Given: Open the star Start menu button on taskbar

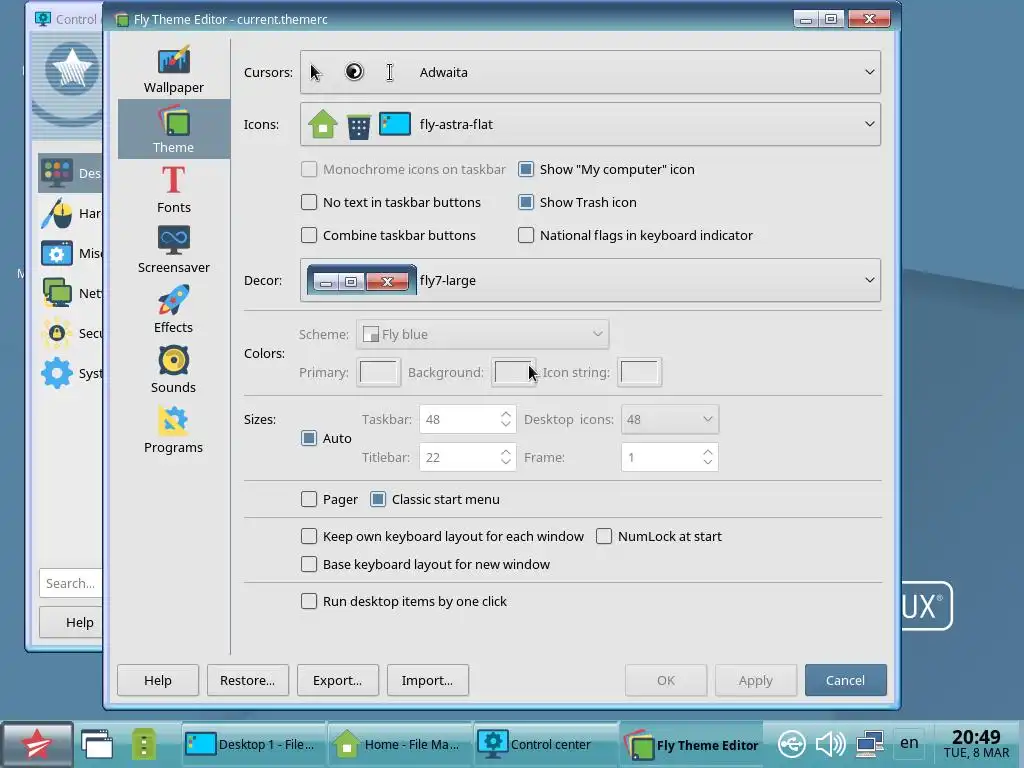Looking at the screenshot, I should [37, 744].
